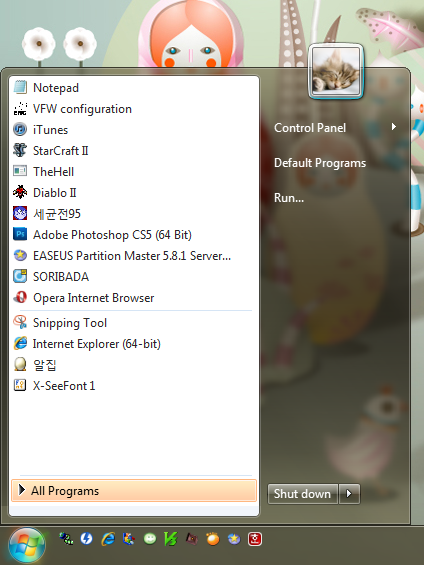Click the Shut down button

[302, 494]
